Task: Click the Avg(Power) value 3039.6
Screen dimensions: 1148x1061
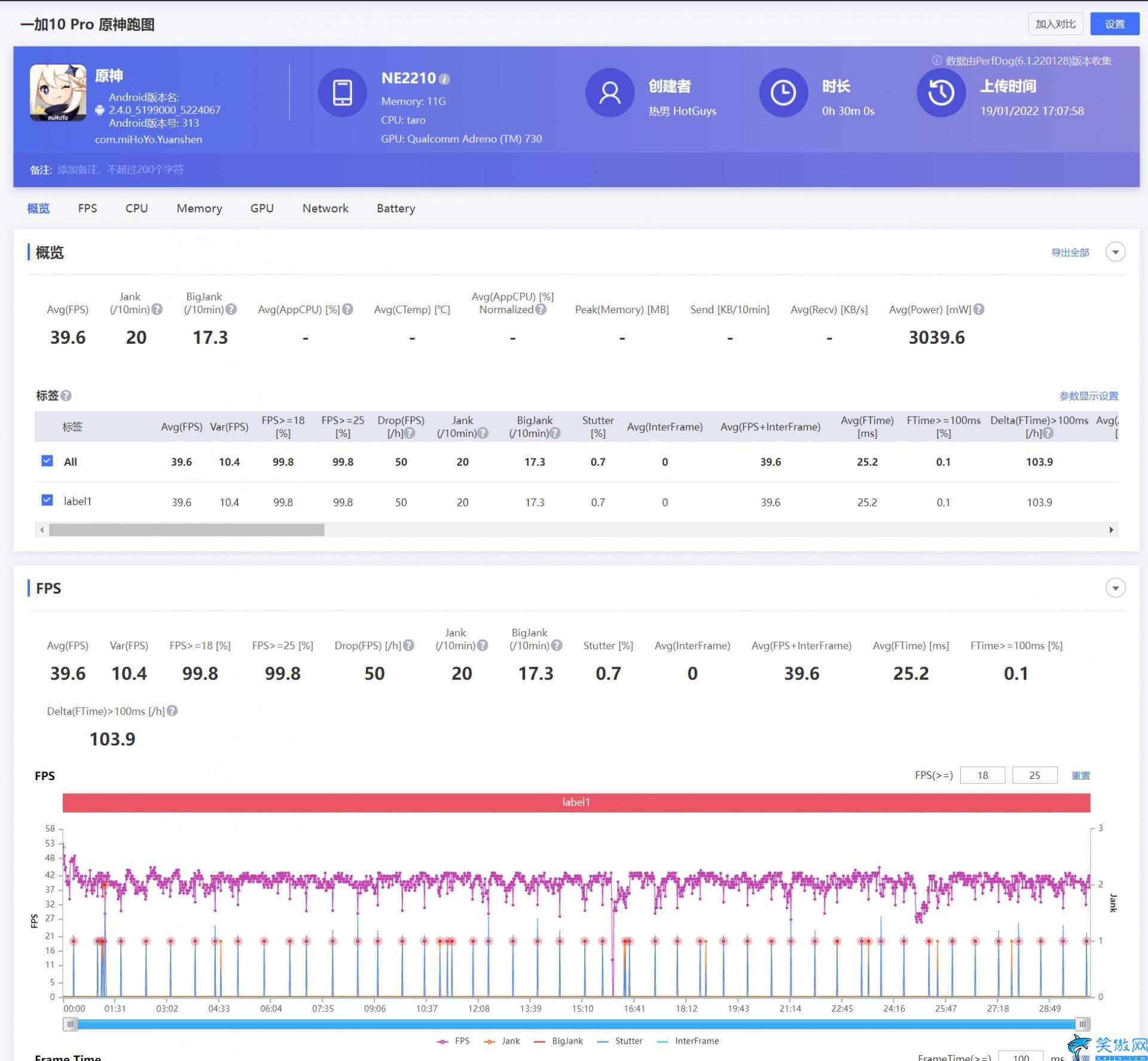Action: click(936, 338)
